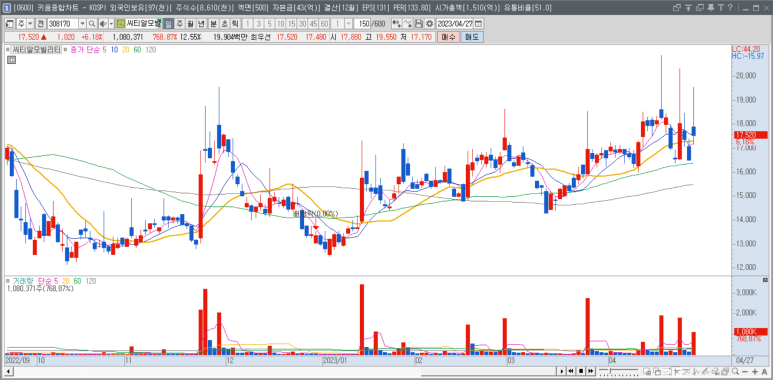Zoom out chart with the minus icon
773x380 pixels.
745,371
